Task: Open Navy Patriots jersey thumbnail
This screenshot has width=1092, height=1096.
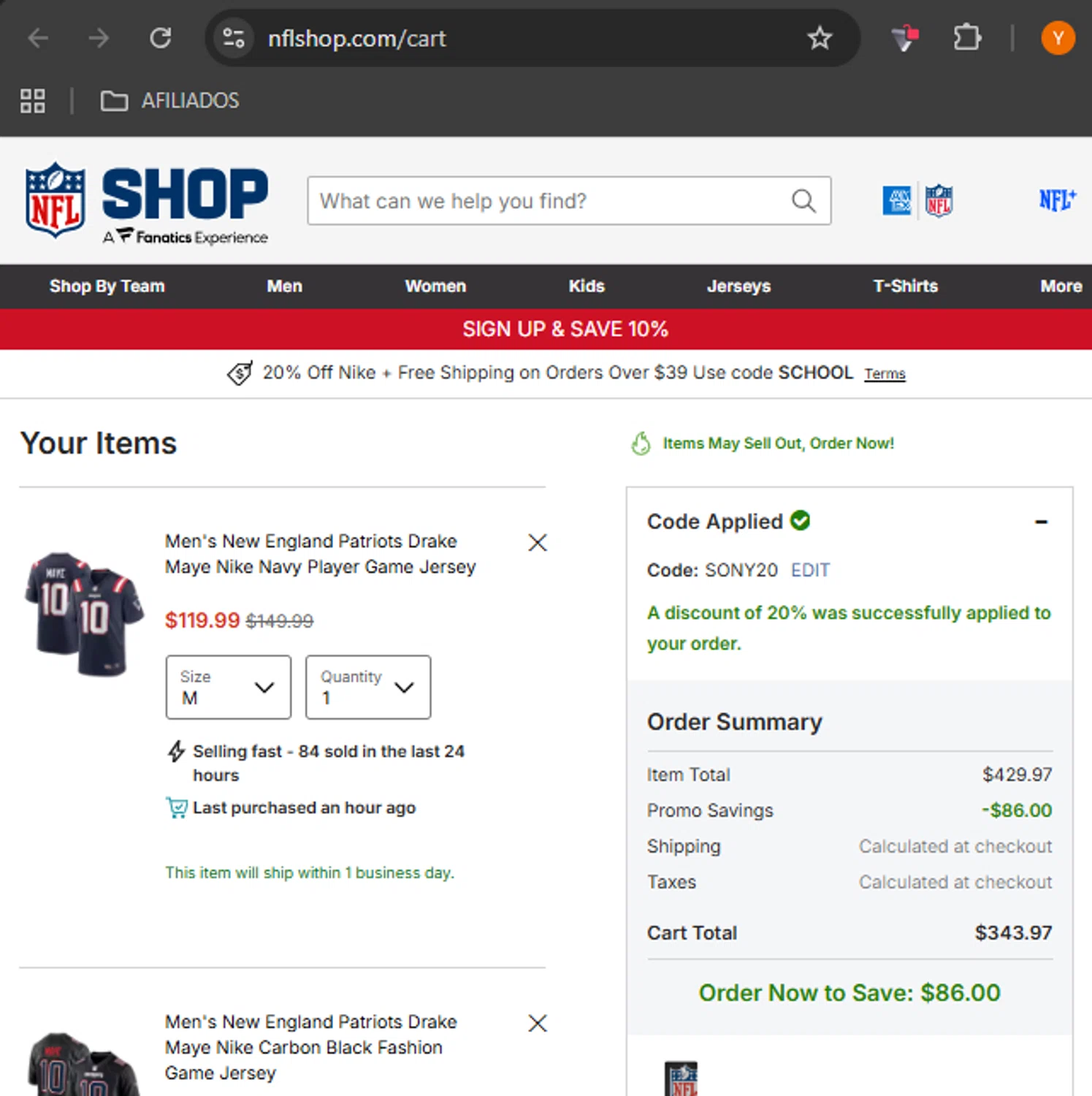Action: (x=84, y=614)
